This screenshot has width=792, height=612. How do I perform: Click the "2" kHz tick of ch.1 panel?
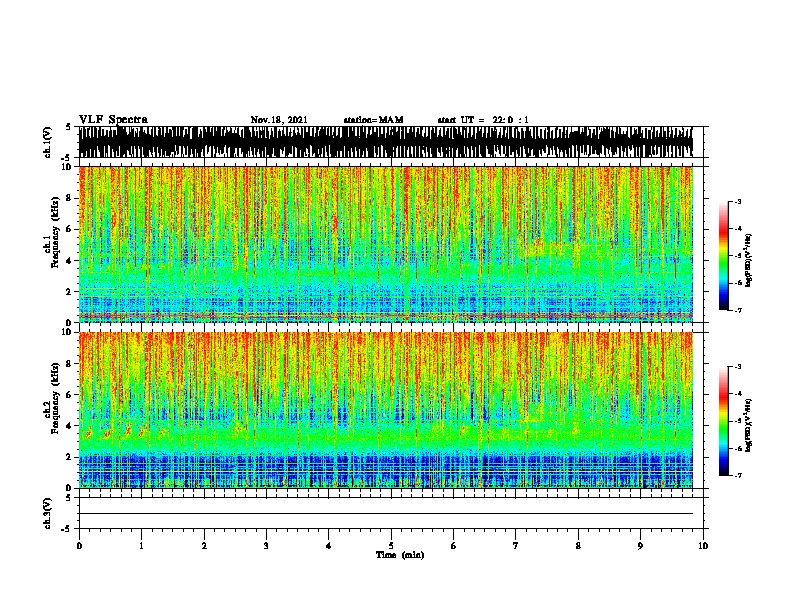(x=70, y=292)
